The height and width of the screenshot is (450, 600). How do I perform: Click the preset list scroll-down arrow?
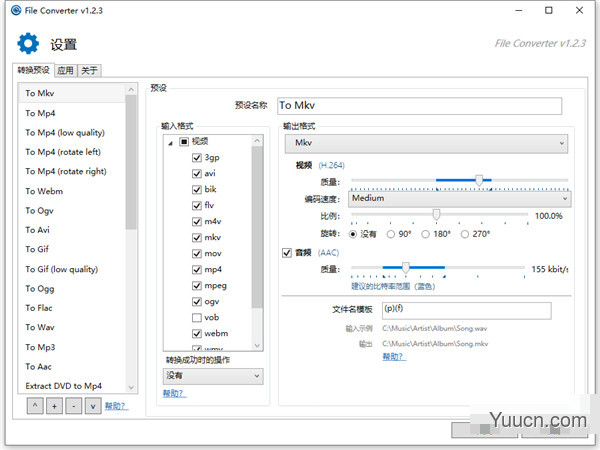[131, 387]
